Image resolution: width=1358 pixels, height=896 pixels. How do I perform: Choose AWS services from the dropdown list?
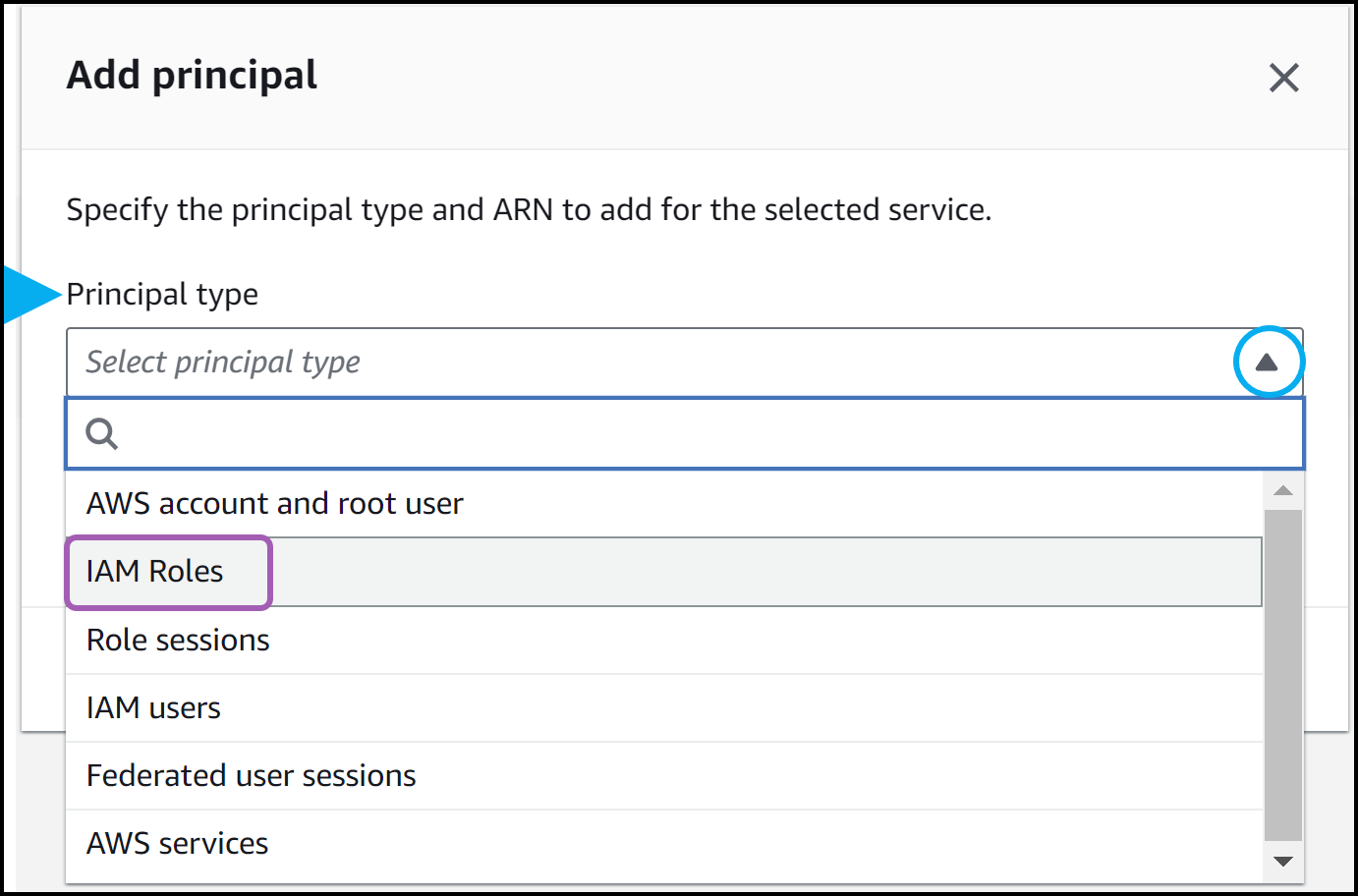pos(178,843)
